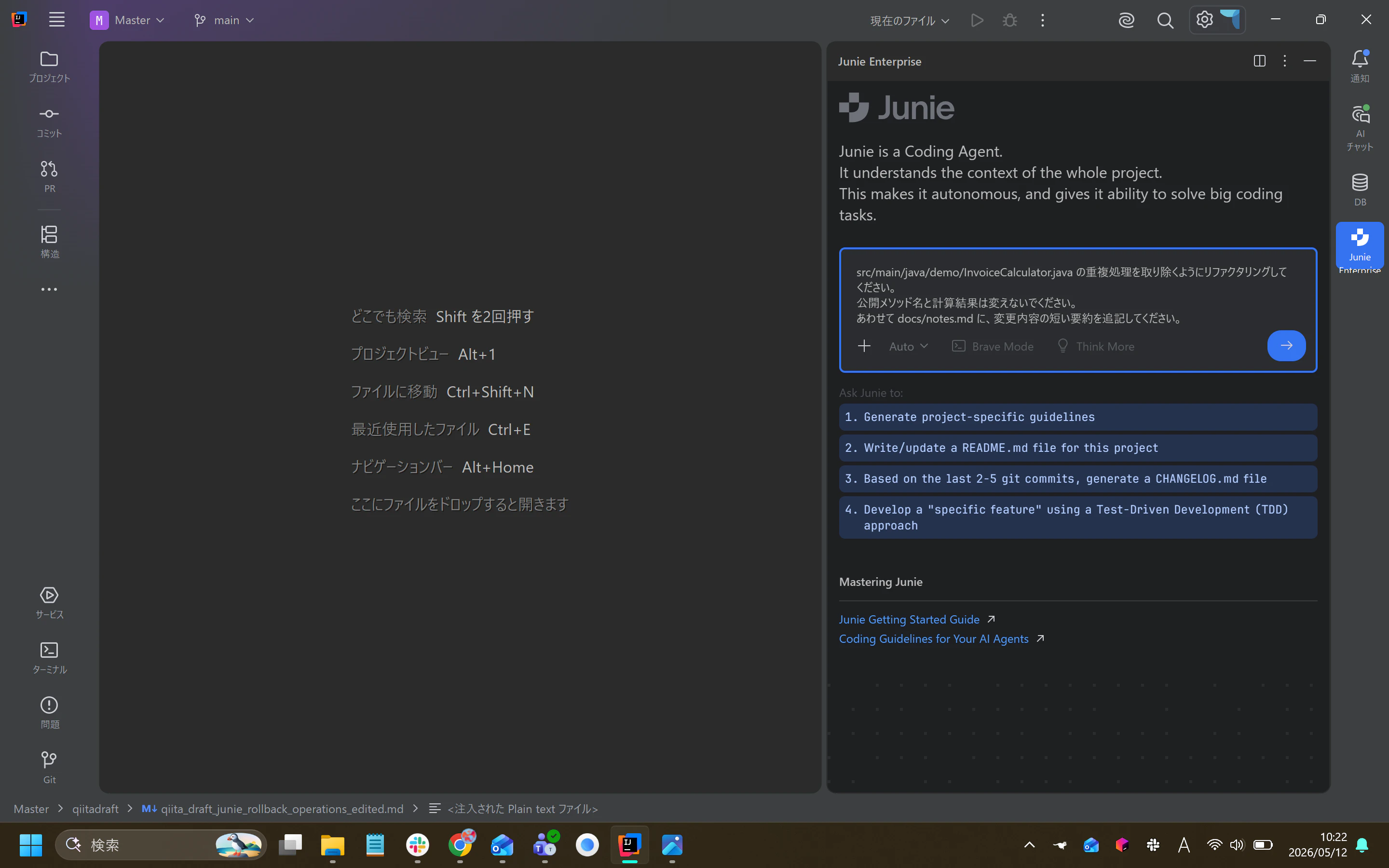Open the AI チャット tool window

click(1360, 128)
